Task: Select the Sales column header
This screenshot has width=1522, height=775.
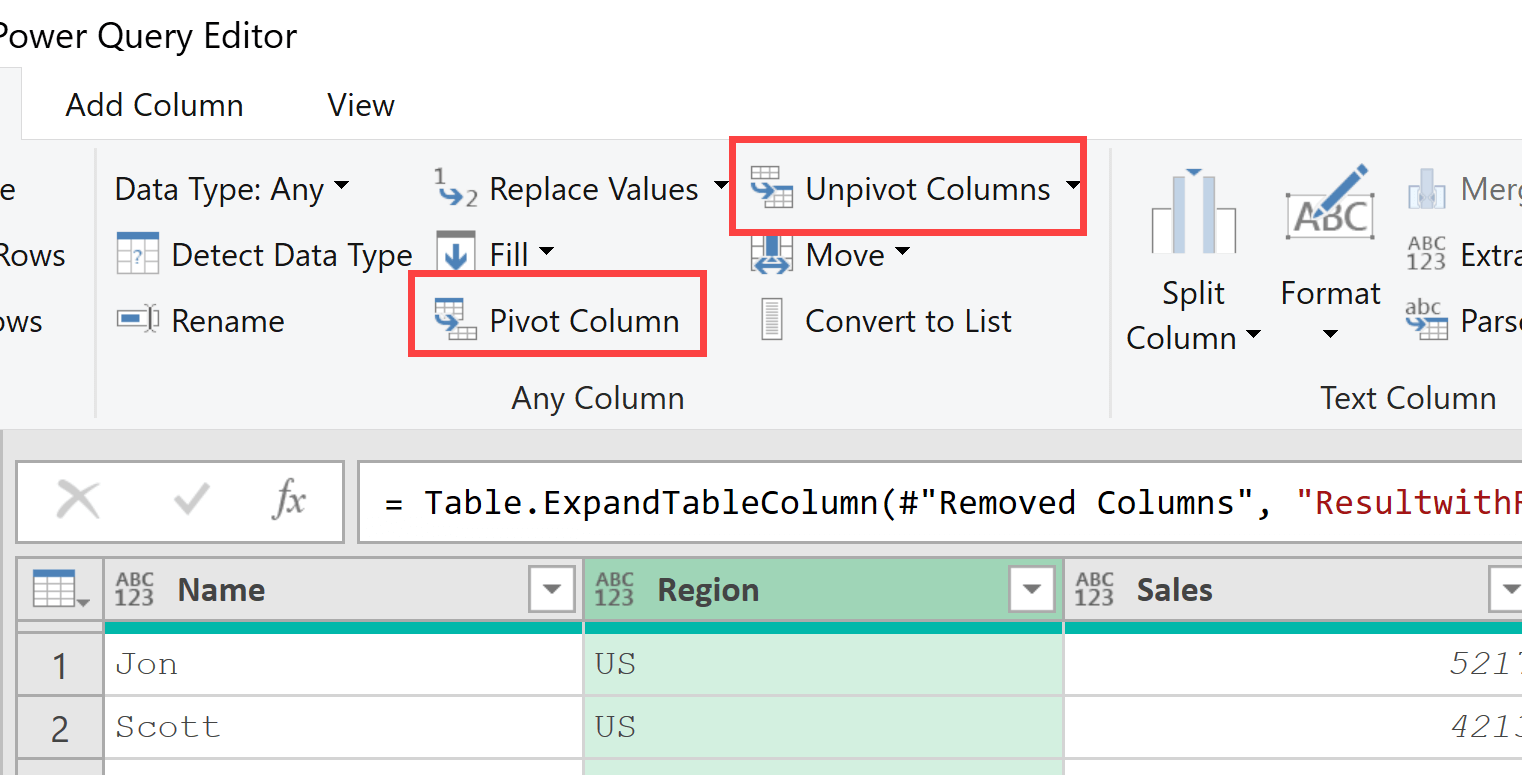Action: click(1293, 590)
